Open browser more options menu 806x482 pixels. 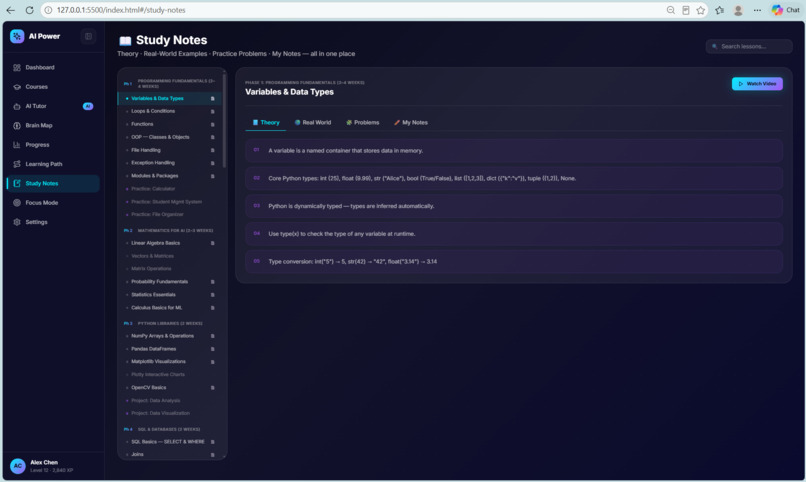[757, 10]
